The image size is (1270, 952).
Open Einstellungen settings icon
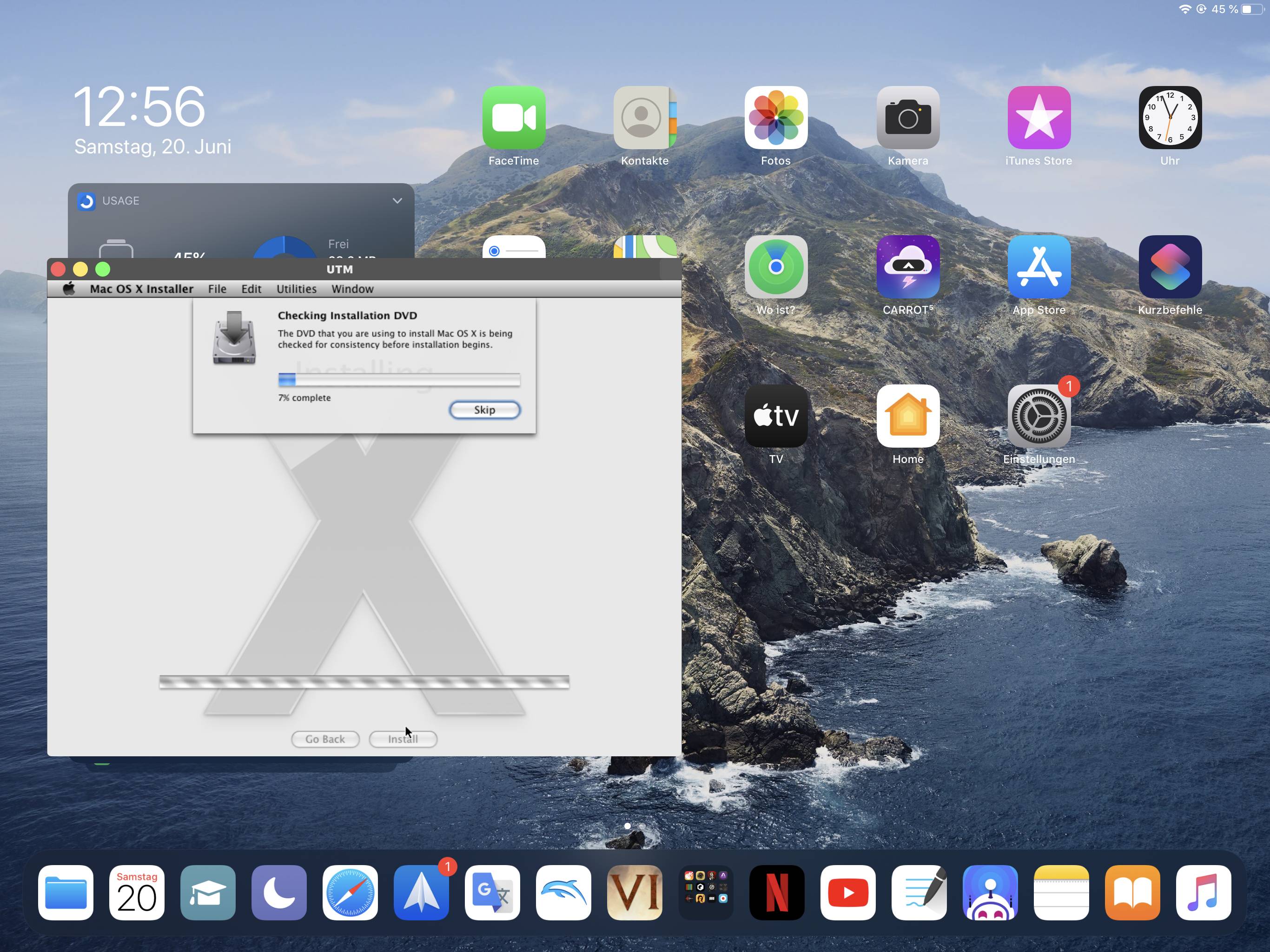(1038, 416)
